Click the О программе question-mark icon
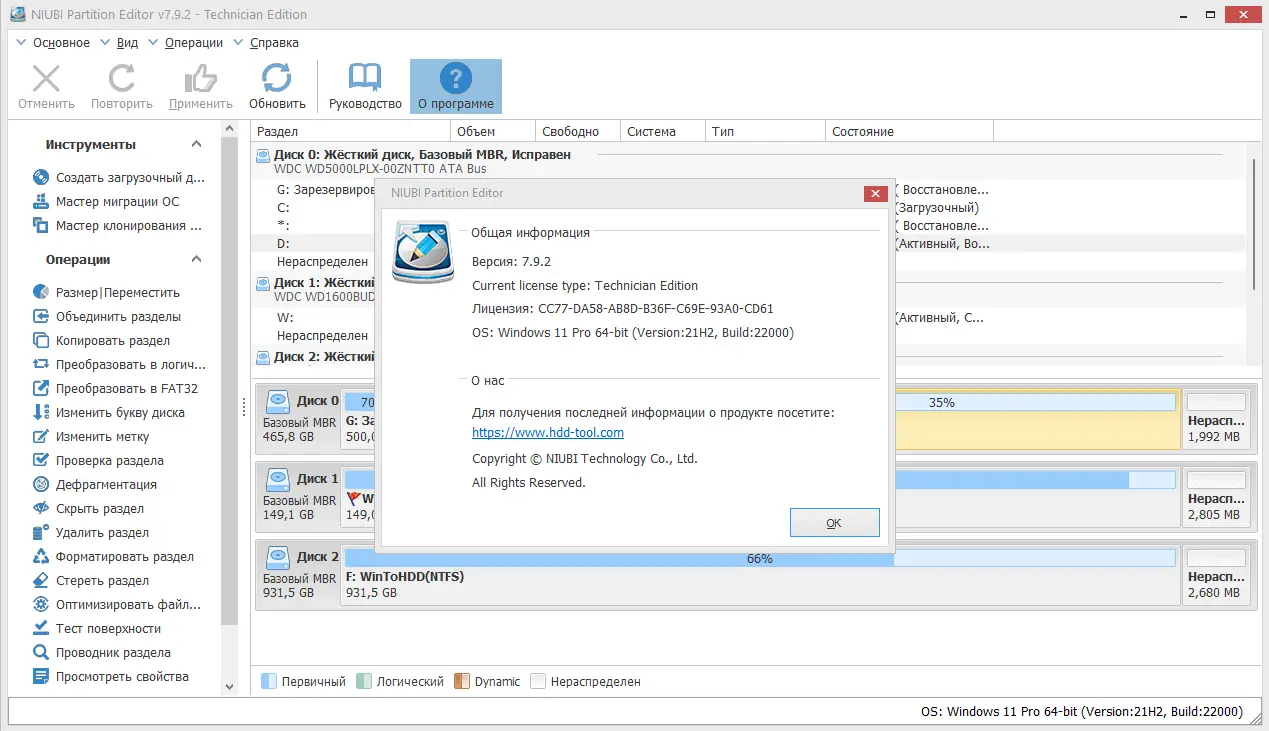 (x=456, y=78)
